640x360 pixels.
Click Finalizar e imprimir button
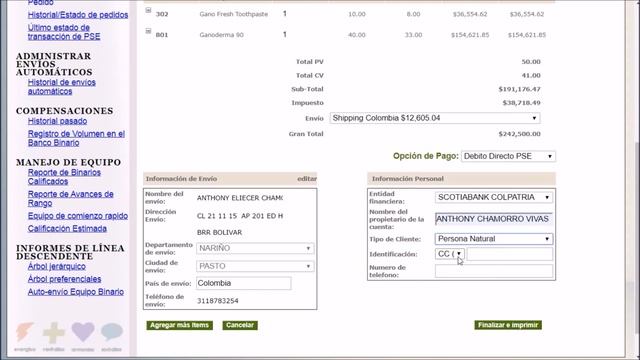(x=508, y=325)
